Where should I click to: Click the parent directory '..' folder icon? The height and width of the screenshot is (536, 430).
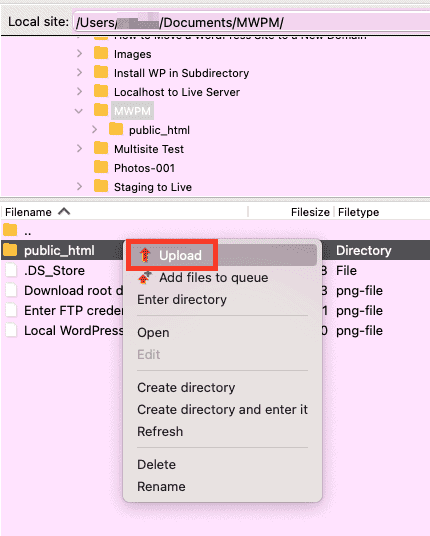pyautogui.click(x=10, y=230)
